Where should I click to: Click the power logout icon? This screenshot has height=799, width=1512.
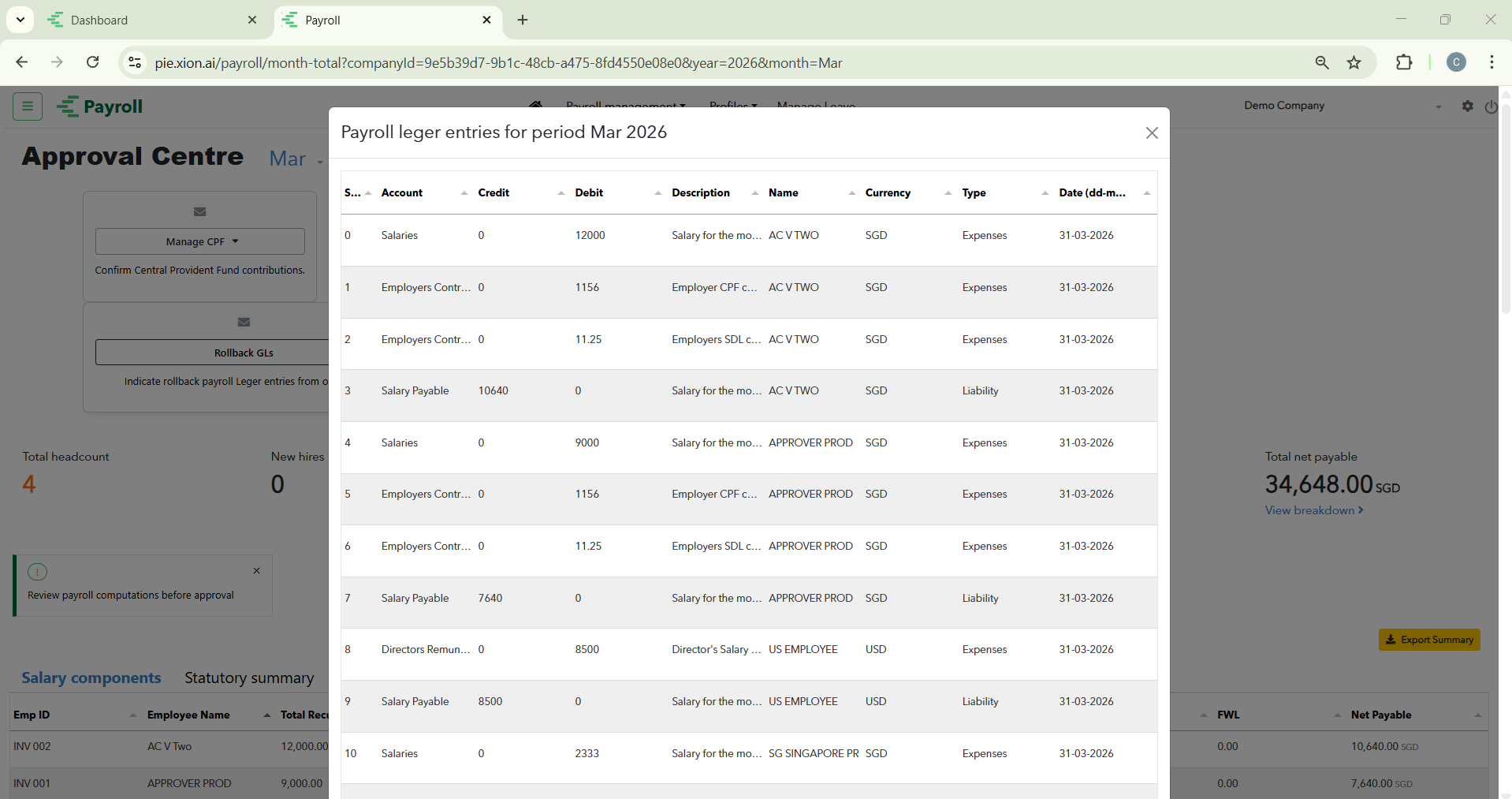(1490, 106)
